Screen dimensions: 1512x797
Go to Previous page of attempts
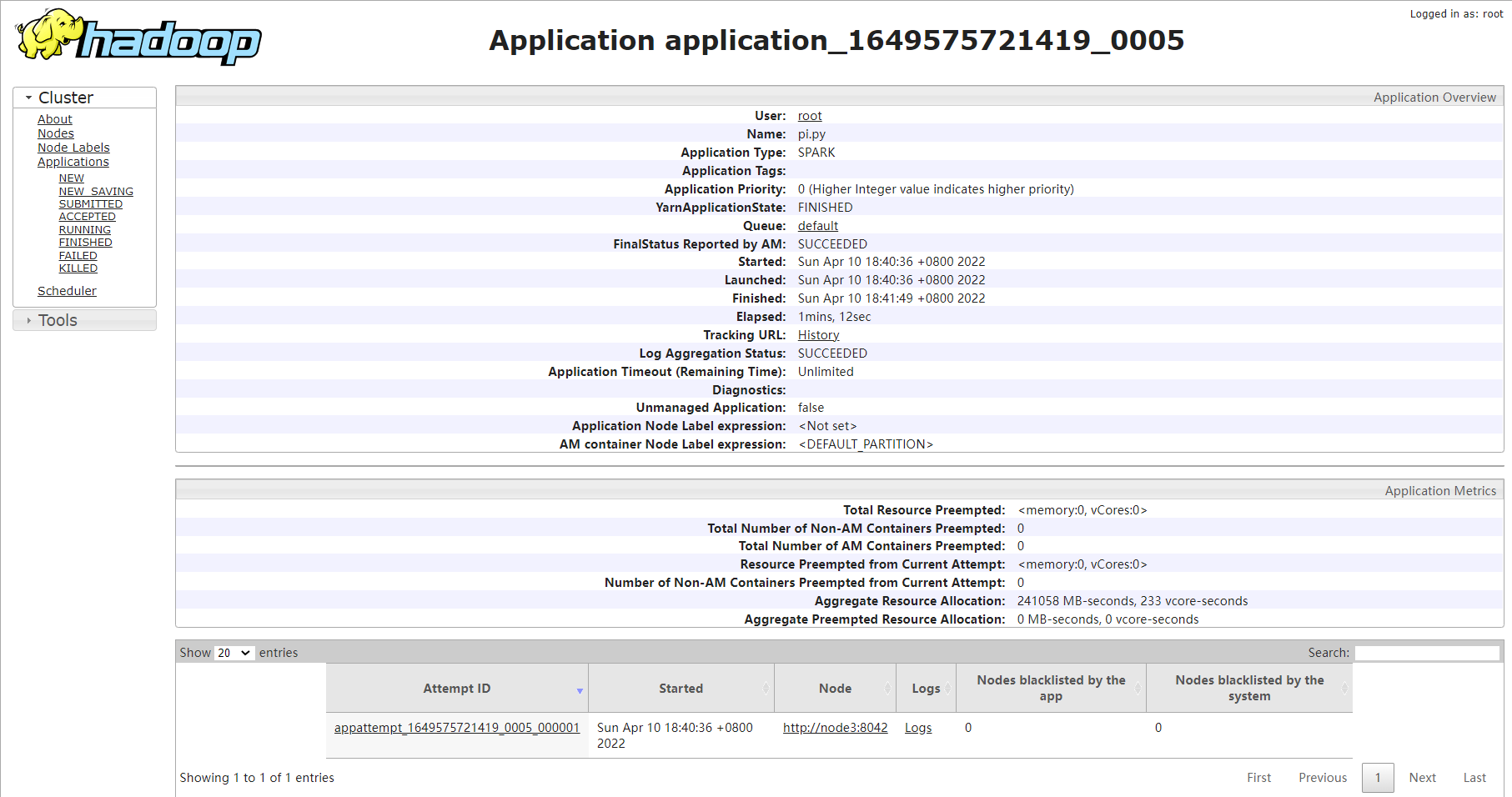pos(1323,778)
